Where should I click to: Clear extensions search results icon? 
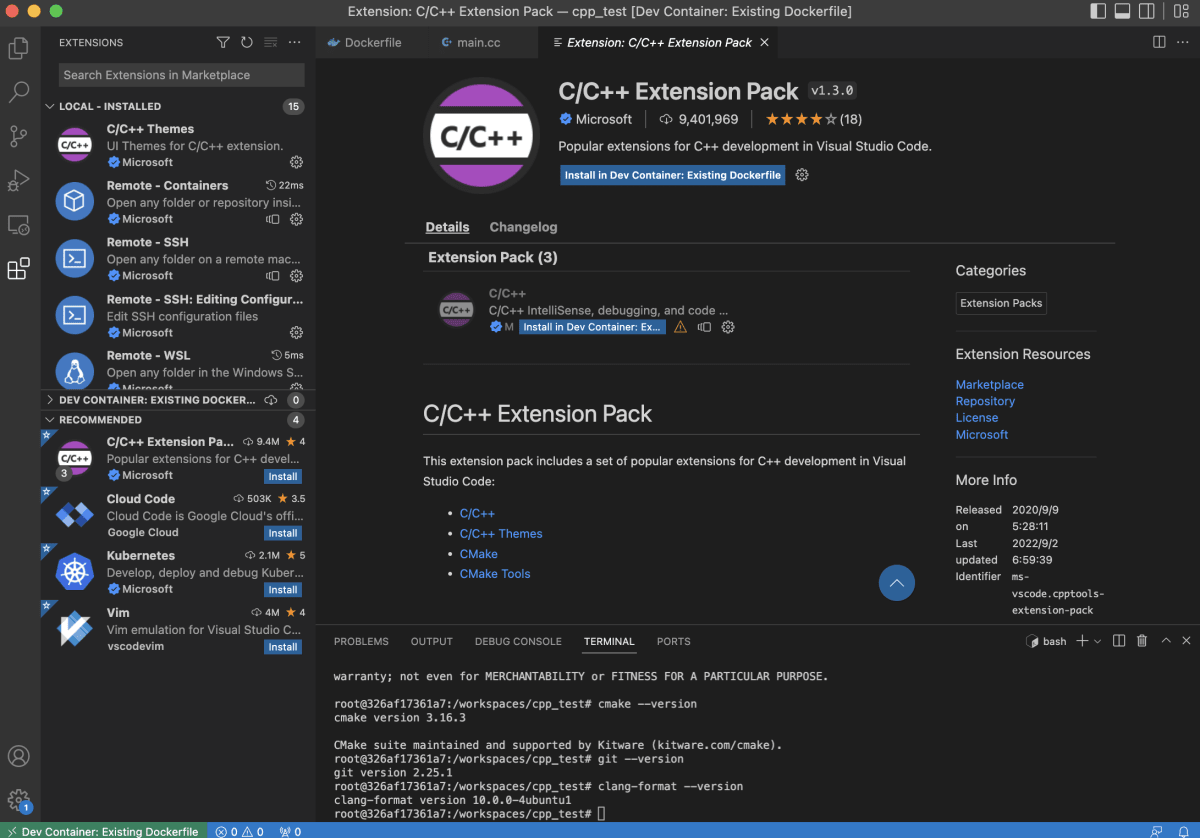270,42
